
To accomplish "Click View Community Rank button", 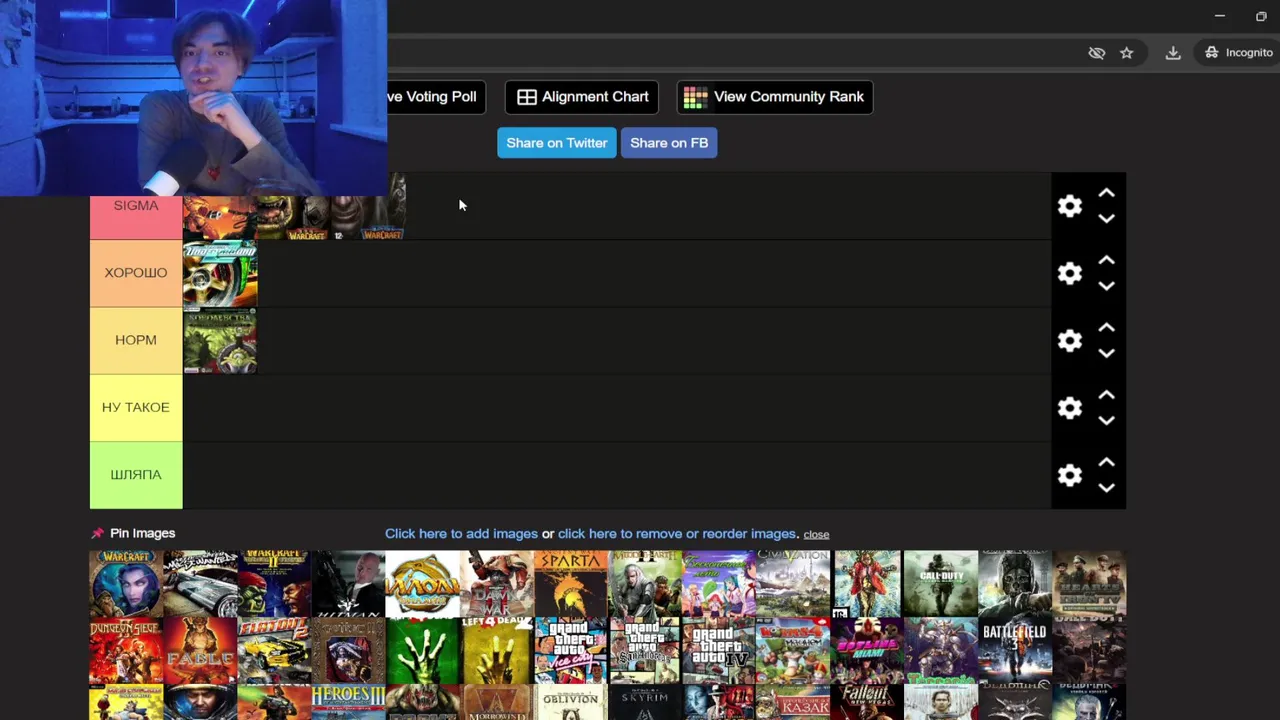I will [x=775, y=97].
